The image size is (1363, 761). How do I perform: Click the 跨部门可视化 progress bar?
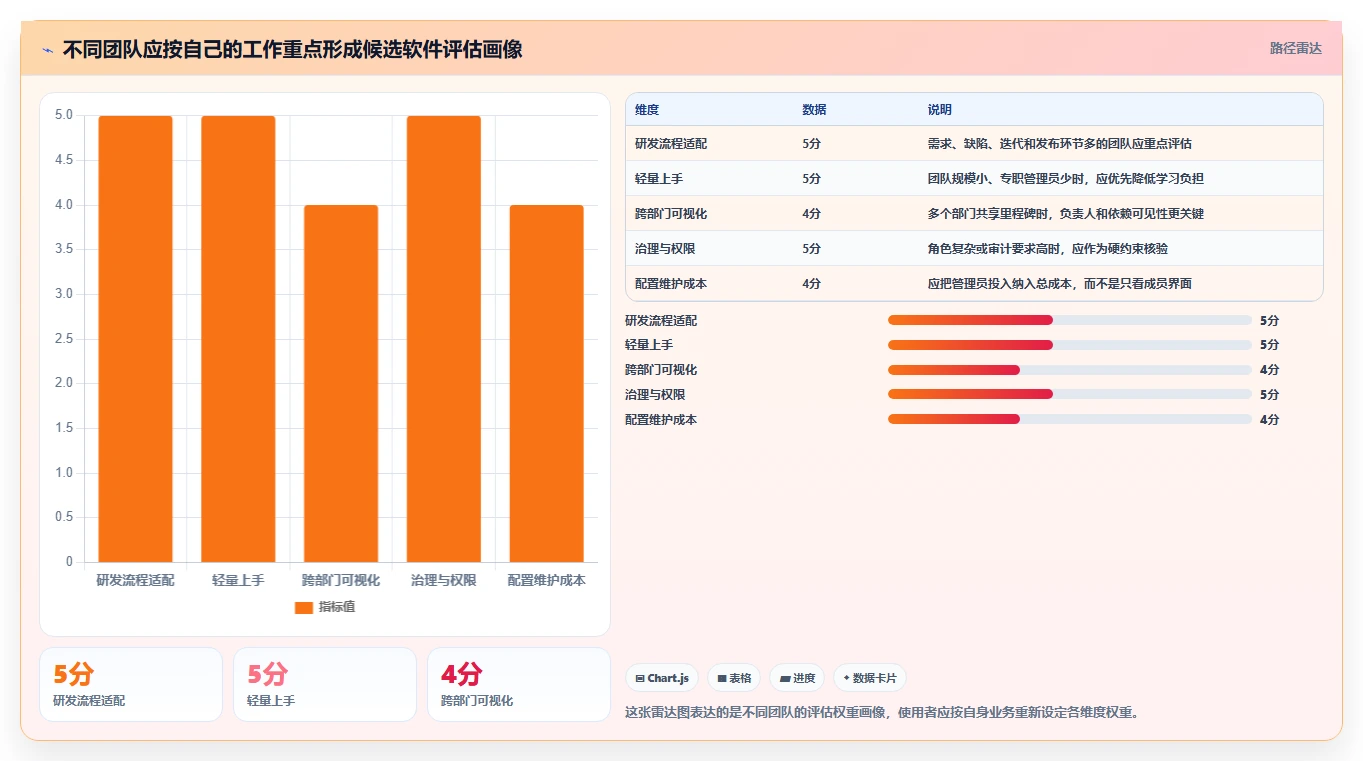click(1070, 370)
